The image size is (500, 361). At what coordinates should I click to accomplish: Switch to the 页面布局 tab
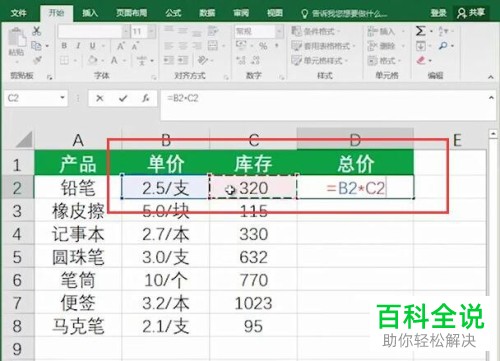131,13
